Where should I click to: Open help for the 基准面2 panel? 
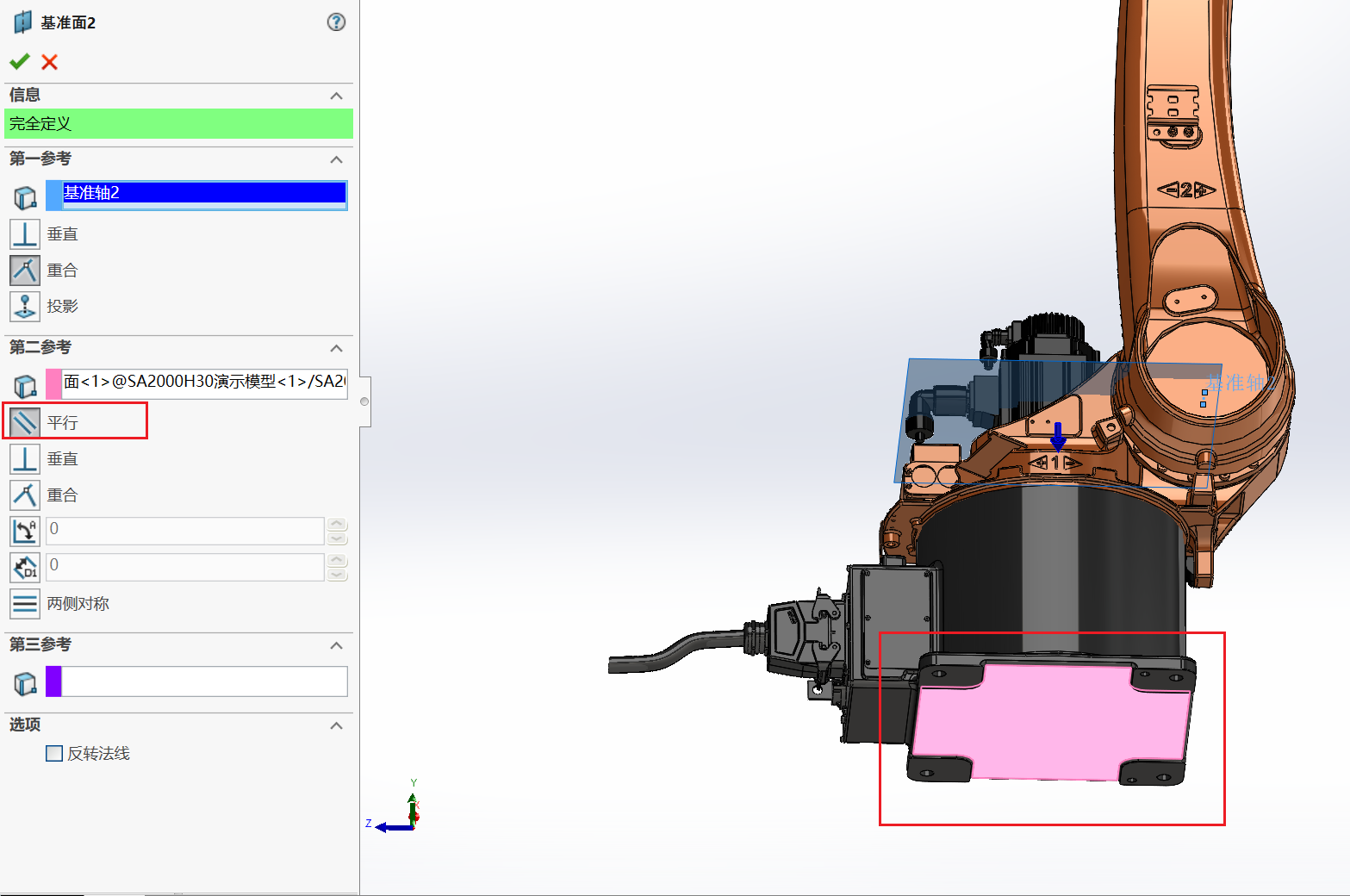coord(336,22)
